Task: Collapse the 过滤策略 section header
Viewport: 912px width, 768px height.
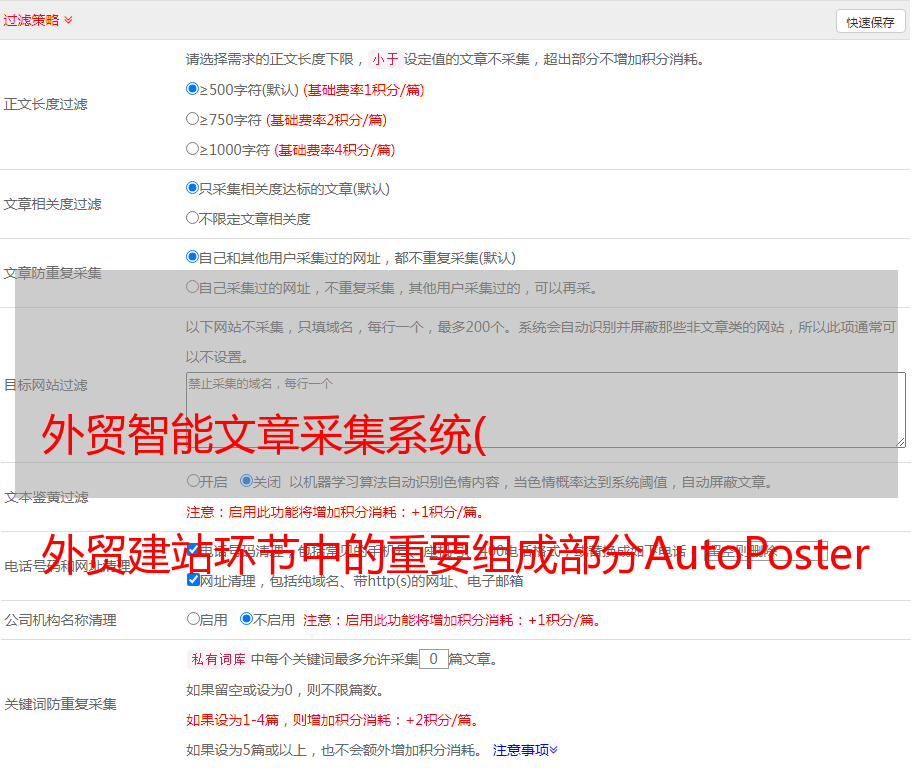Action: tap(38, 20)
